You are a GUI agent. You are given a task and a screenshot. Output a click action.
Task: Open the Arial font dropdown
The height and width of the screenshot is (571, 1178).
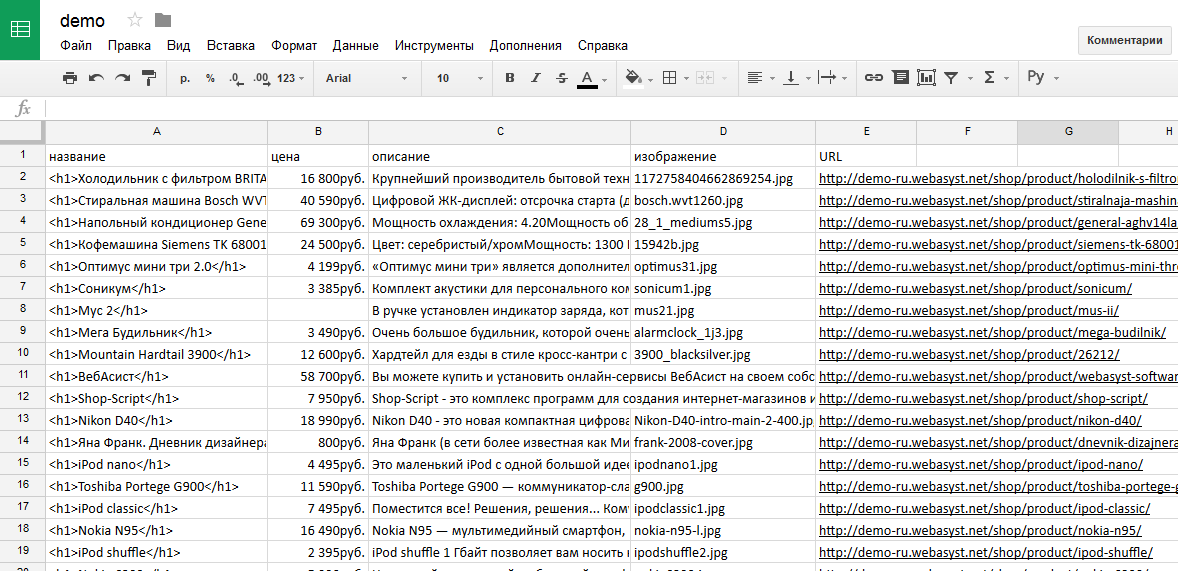point(367,78)
